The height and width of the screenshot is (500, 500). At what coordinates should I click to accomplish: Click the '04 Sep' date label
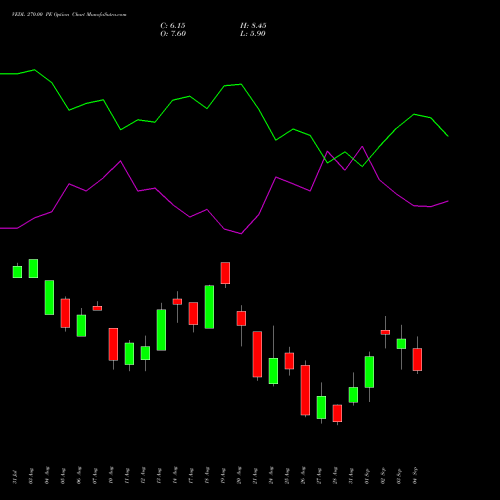415,476
